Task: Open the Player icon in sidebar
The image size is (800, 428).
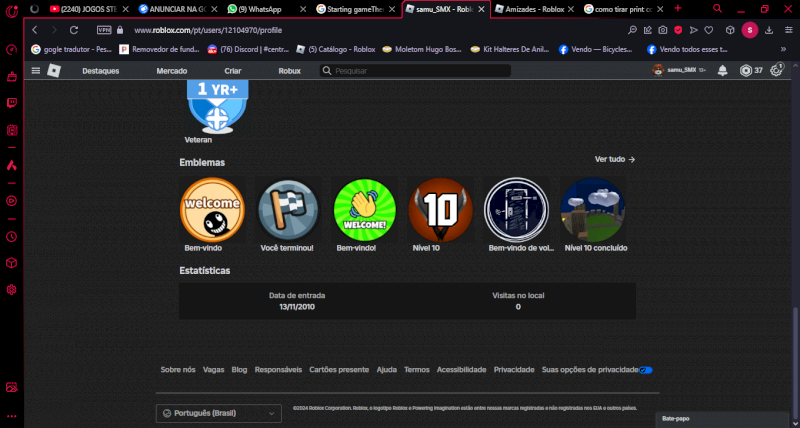Action: tap(12, 201)
